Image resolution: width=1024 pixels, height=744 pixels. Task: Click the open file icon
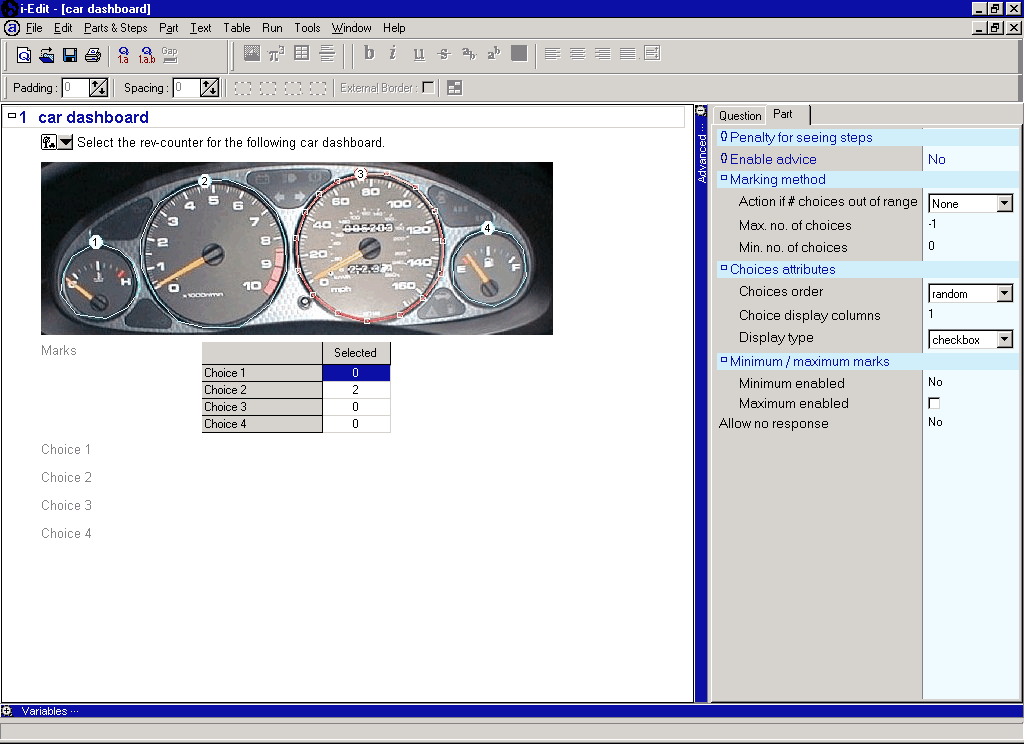pyautogui.click(x=46, y=54)
